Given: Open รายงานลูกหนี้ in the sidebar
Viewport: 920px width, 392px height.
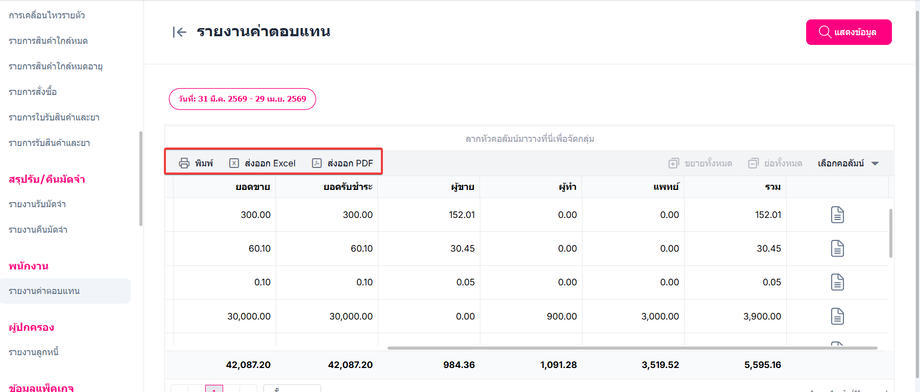Looking at the screenshot, I should 33,352.
